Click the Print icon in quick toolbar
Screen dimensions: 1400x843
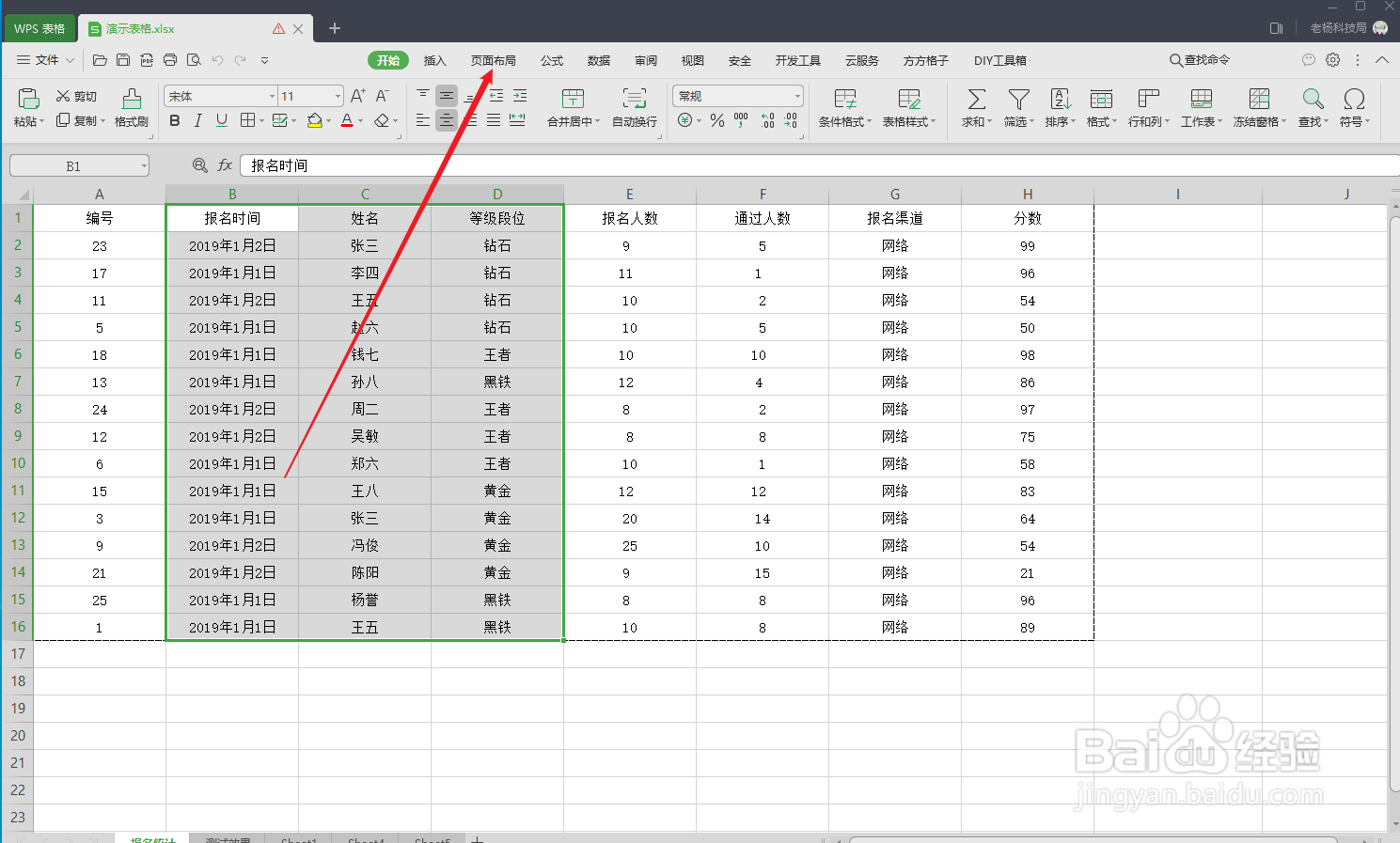(170, 60)
